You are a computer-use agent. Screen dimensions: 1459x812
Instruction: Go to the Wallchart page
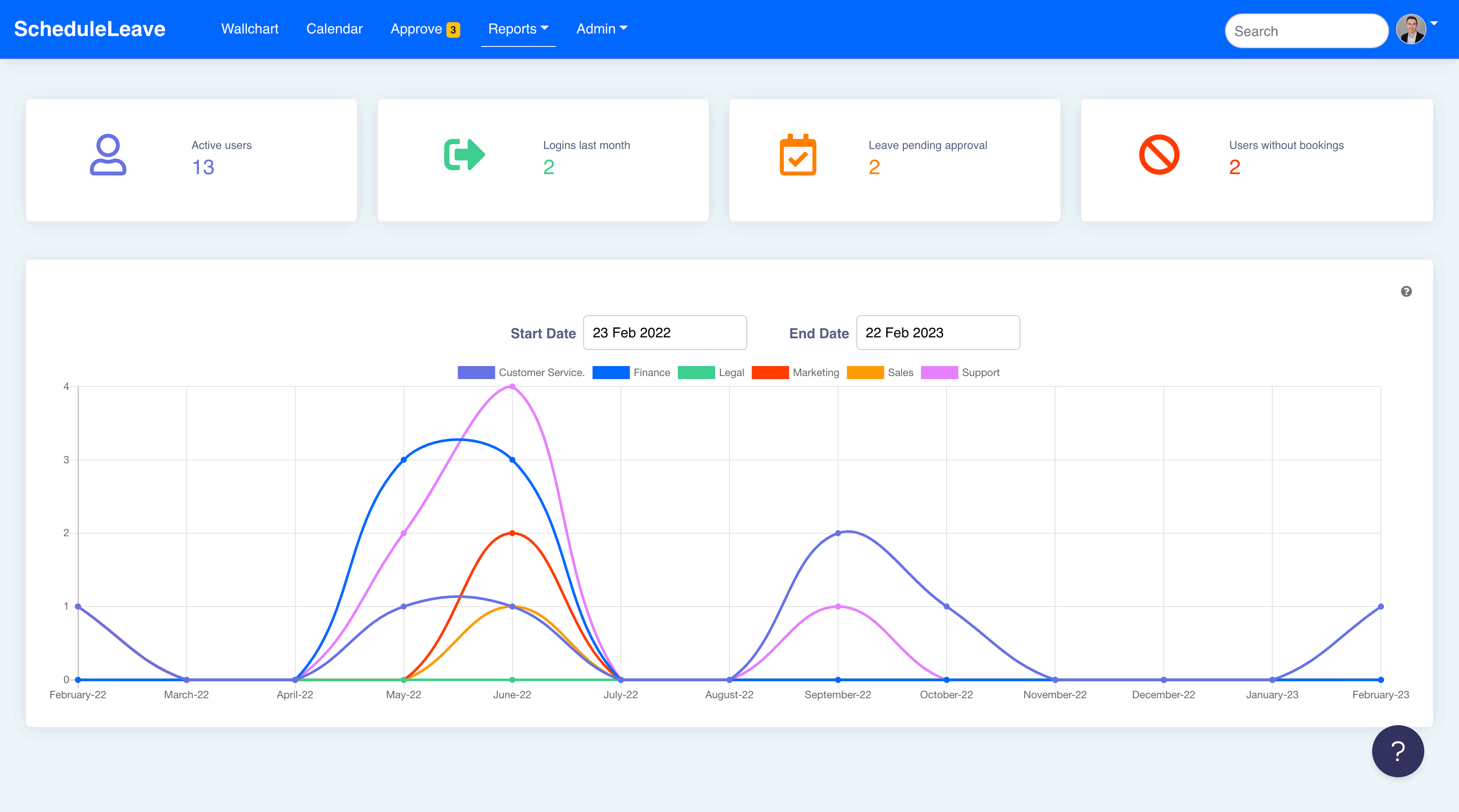[250, 29]
